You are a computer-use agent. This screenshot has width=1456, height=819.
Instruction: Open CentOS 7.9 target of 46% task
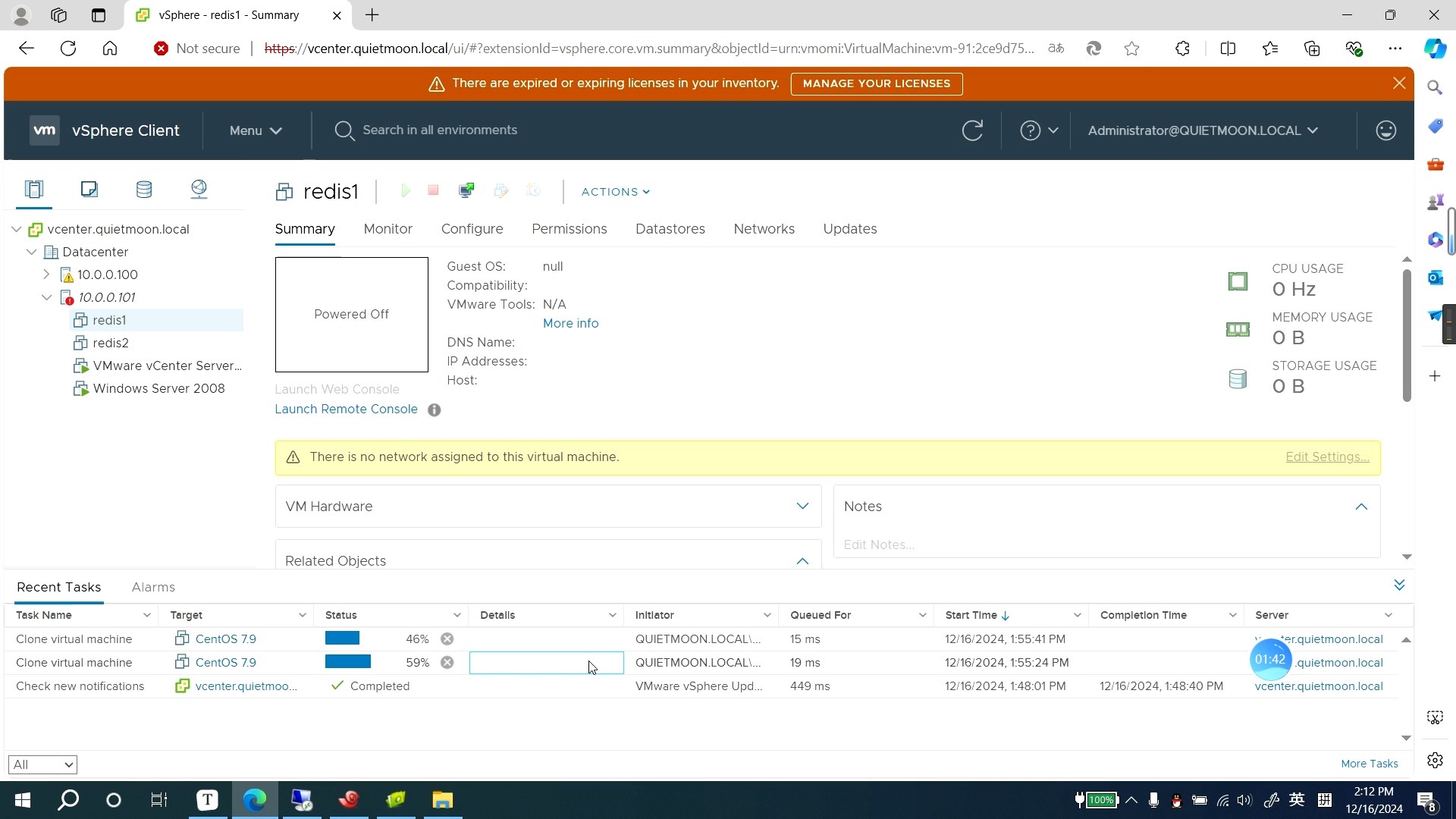point(225,639)
